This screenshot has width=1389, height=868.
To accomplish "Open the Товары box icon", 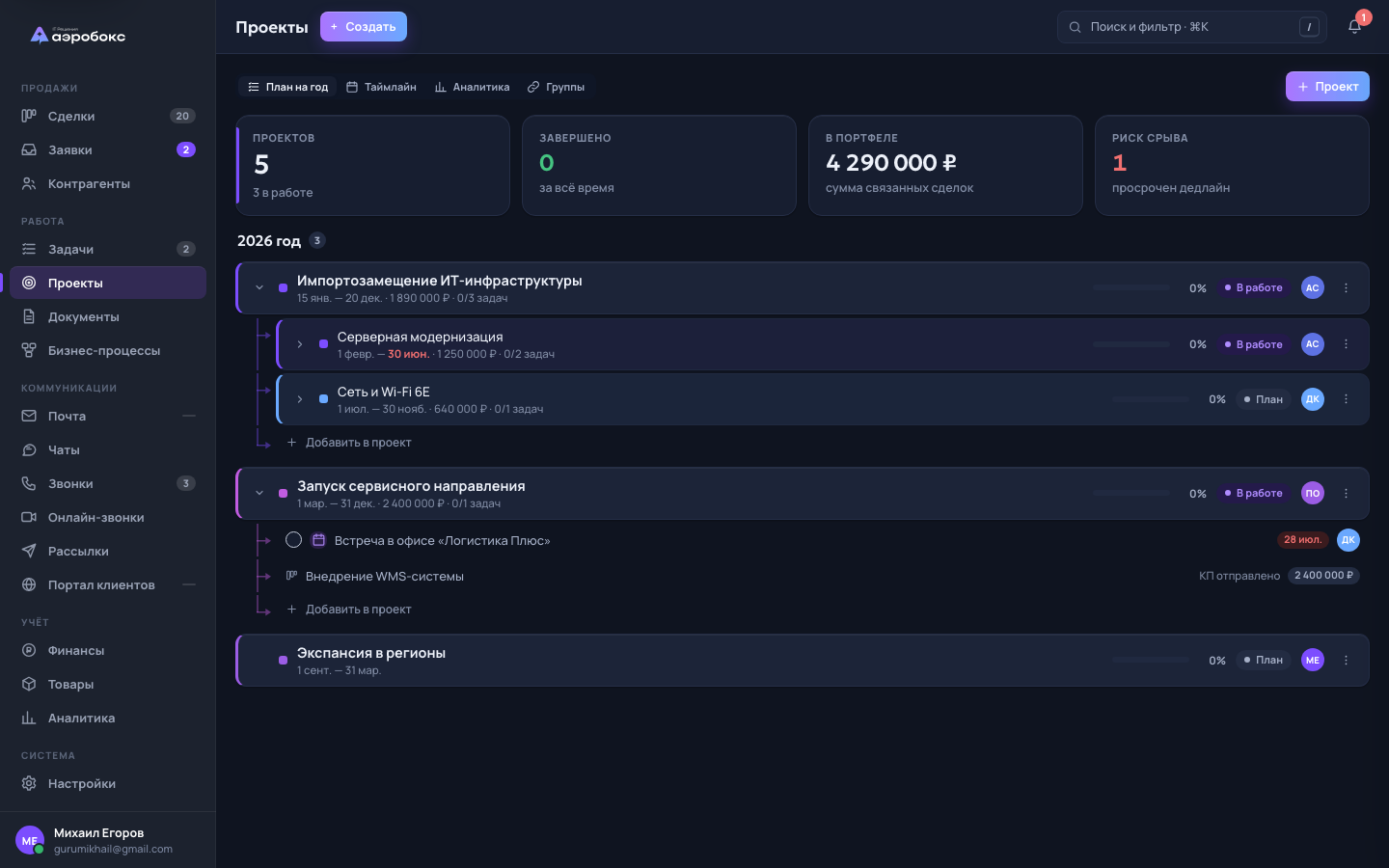I will click(x=29, y=684).
